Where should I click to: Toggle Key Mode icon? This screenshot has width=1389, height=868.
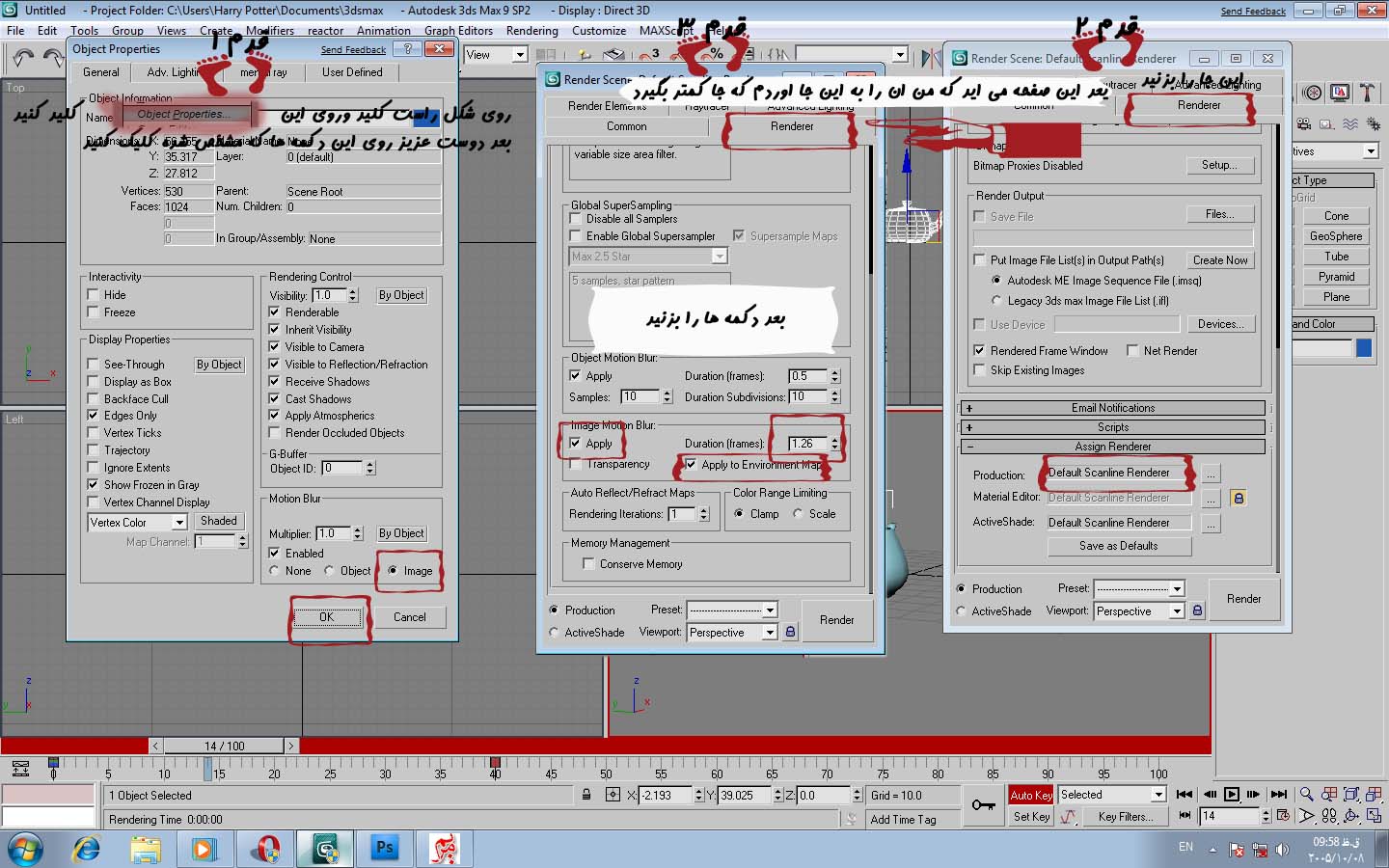1185,816
